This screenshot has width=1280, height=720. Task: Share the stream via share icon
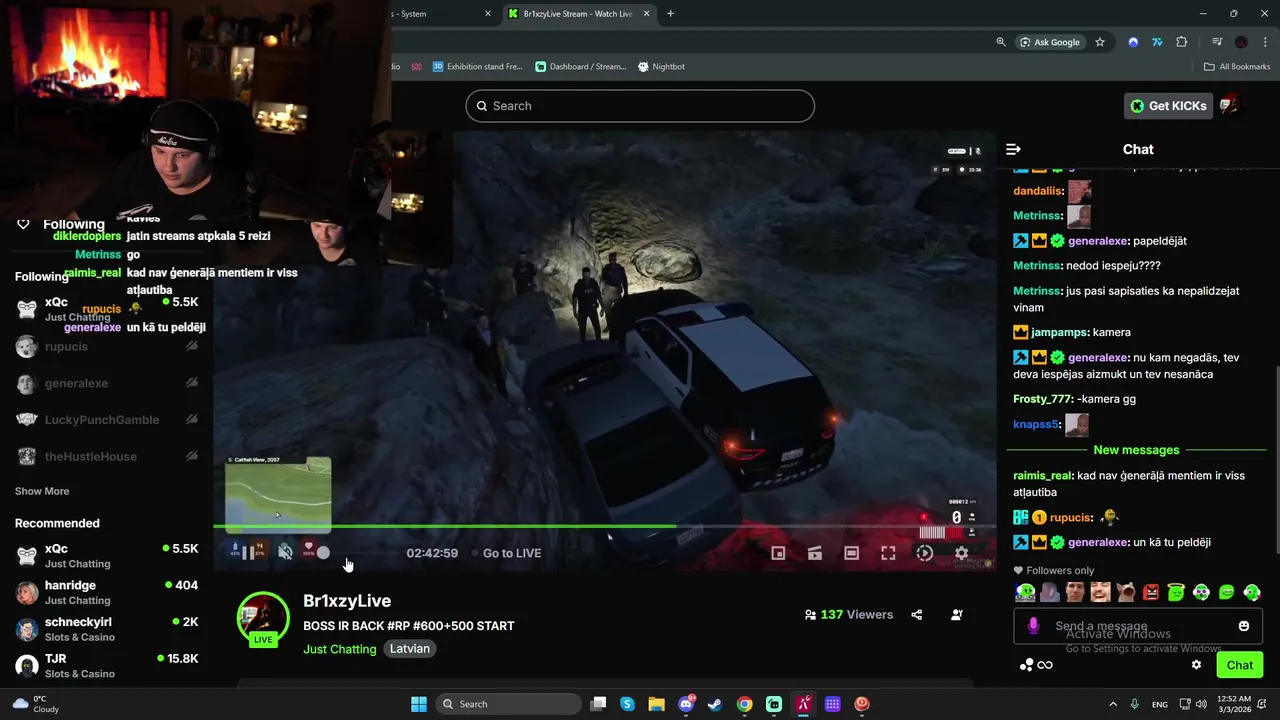coord(917,615)
